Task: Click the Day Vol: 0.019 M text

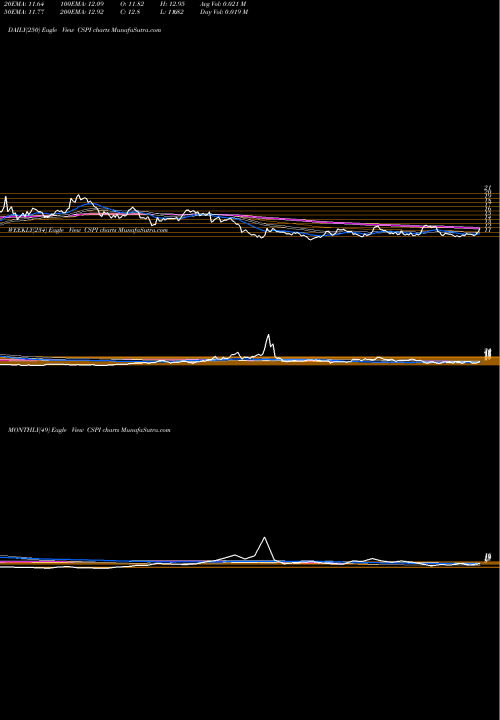Action: click(224, 12)
